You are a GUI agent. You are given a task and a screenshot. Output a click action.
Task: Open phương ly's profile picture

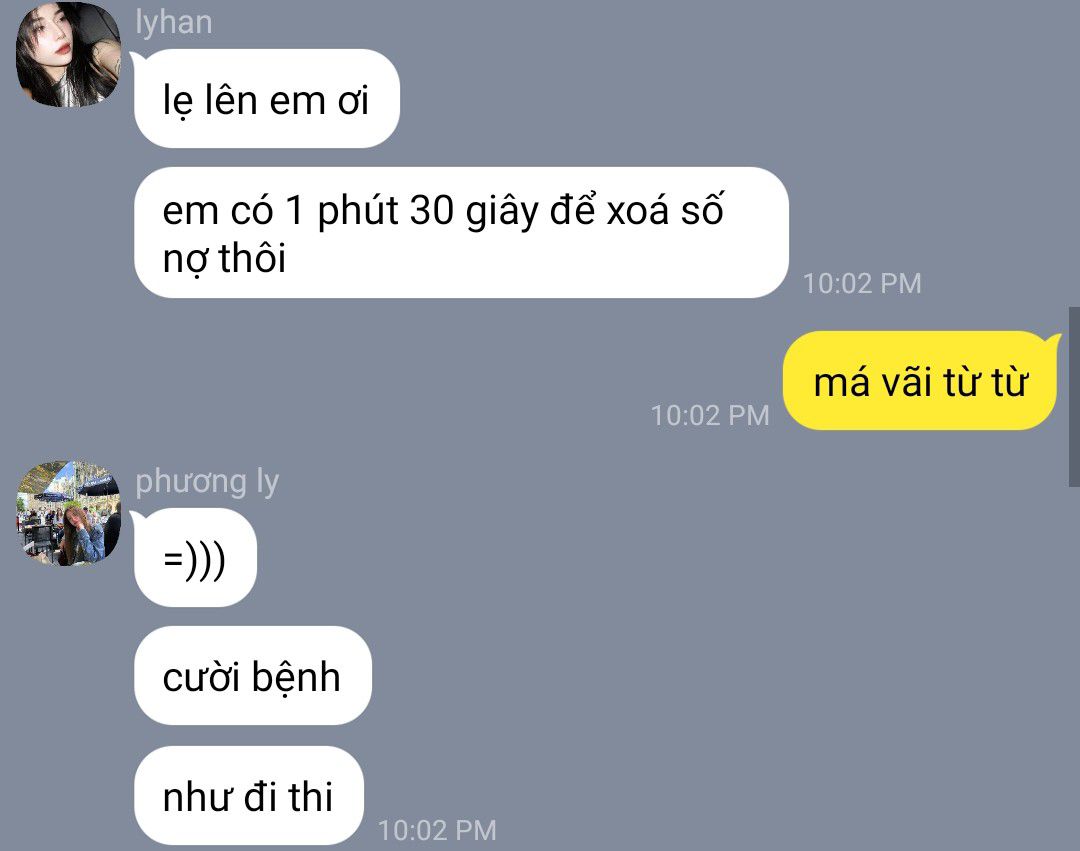(68, 514)
